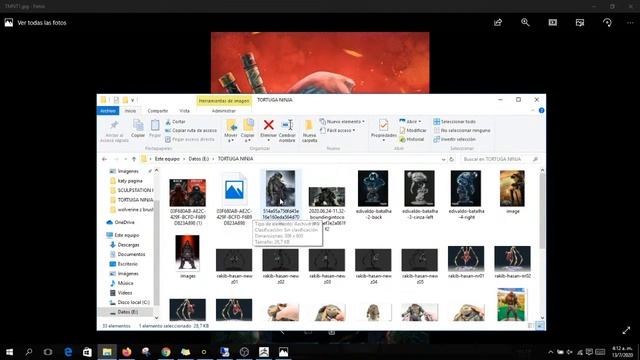Click Ver todas las fotos link
The height and width of the screenshot is (360, 640).
click(x=42, y=23)
